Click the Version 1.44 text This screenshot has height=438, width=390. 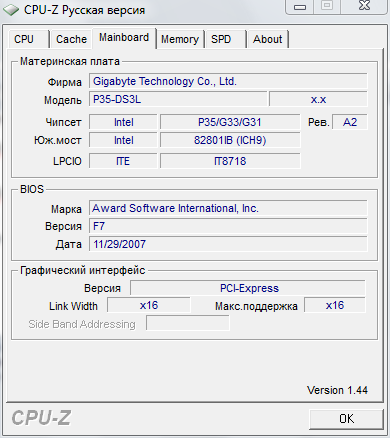(337, 390)
